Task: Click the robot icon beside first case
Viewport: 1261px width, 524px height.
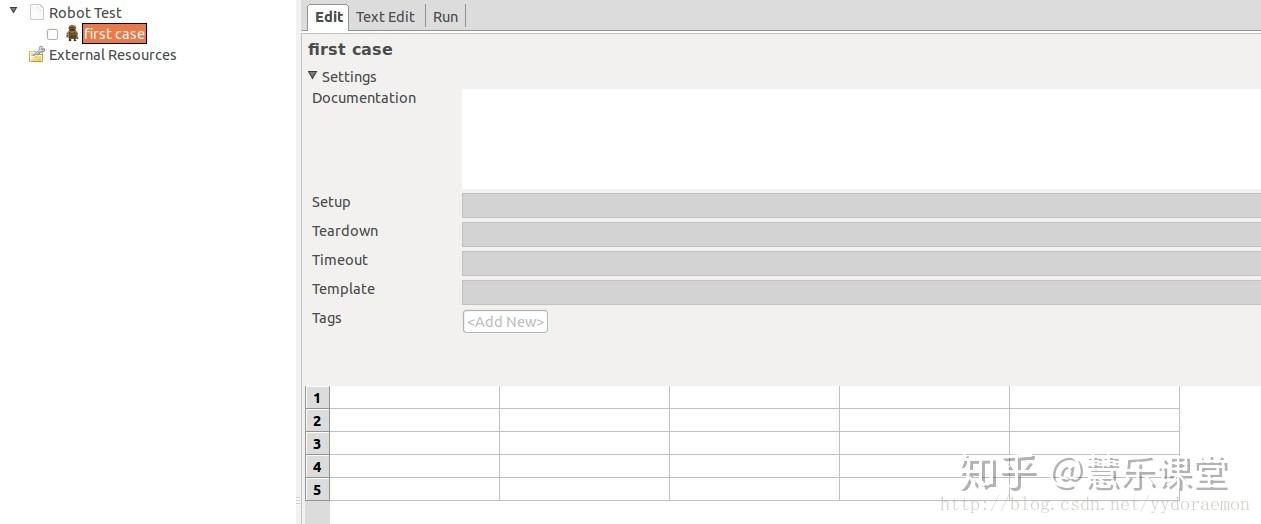Action: 72,34
